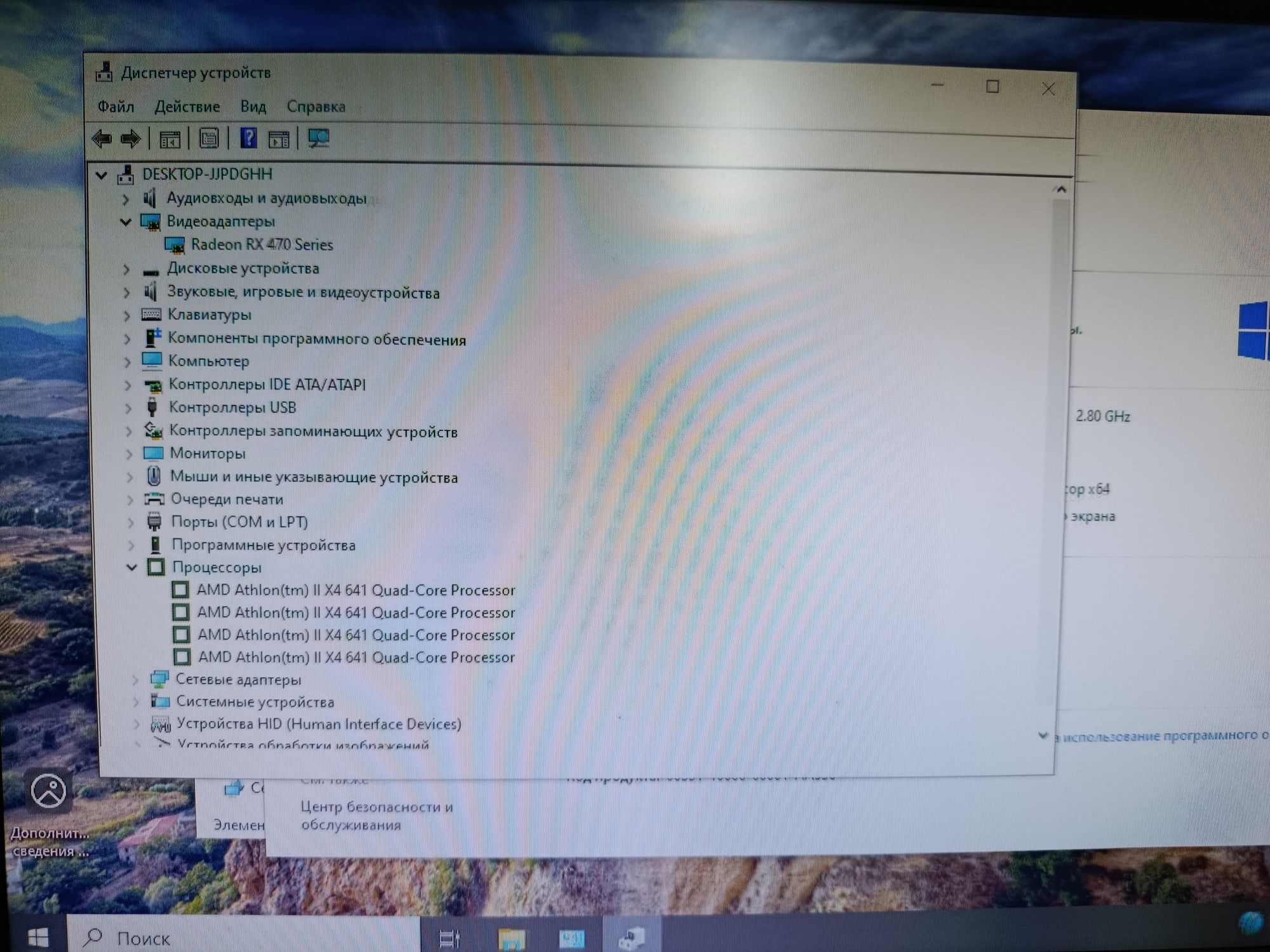The width and height of the screenshot is (1270, 952).
Task: Click the Show/Hide action pane toolbar icon
Action: (x=279, y=139)
